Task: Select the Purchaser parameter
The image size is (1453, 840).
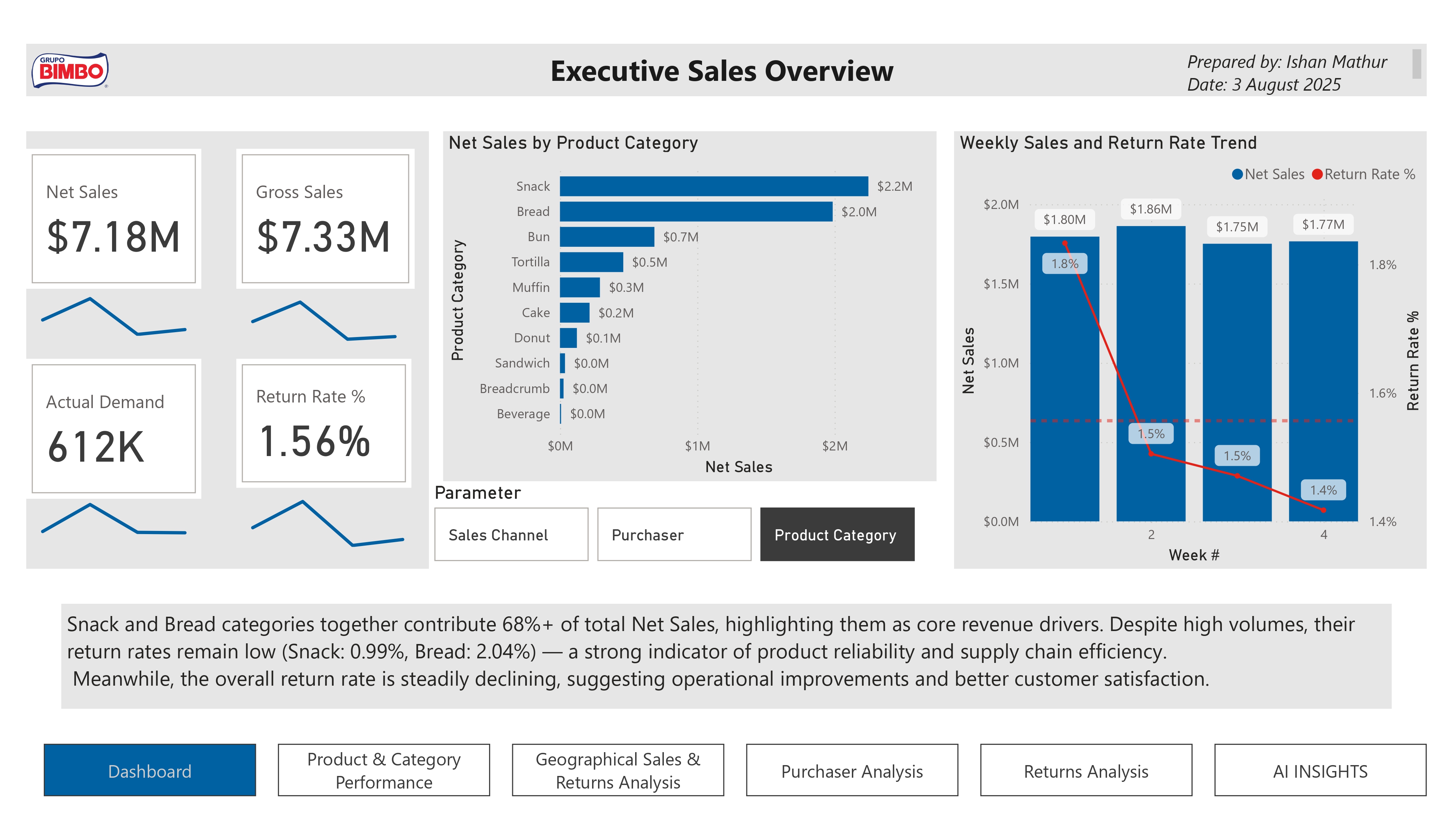Action: point(675,534)
